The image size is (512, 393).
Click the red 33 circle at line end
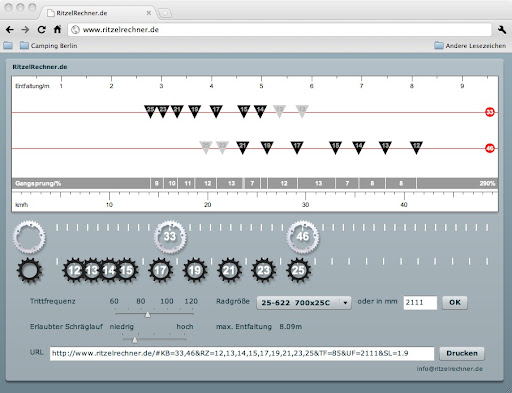coord(490,112)
